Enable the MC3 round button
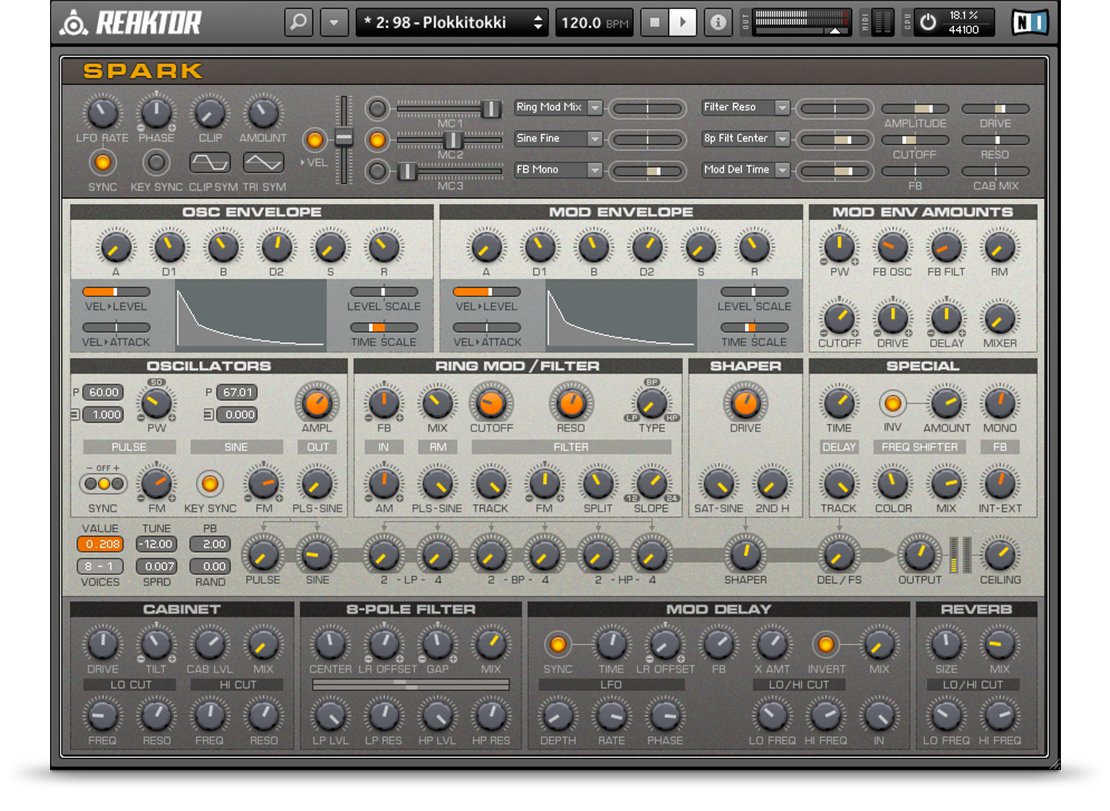Screen dimensions: 1110x811 point(378,171)
